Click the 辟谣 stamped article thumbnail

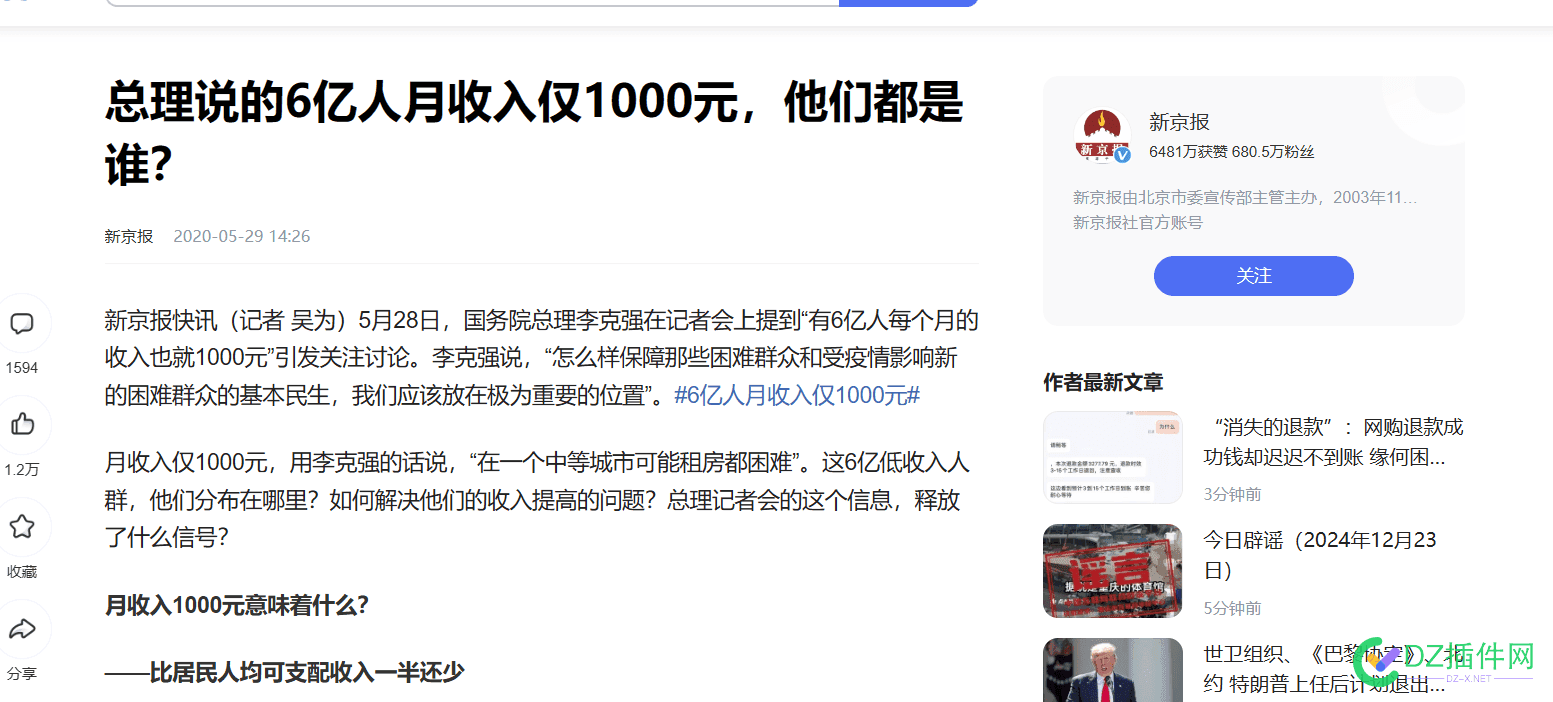coord(1113,571)
